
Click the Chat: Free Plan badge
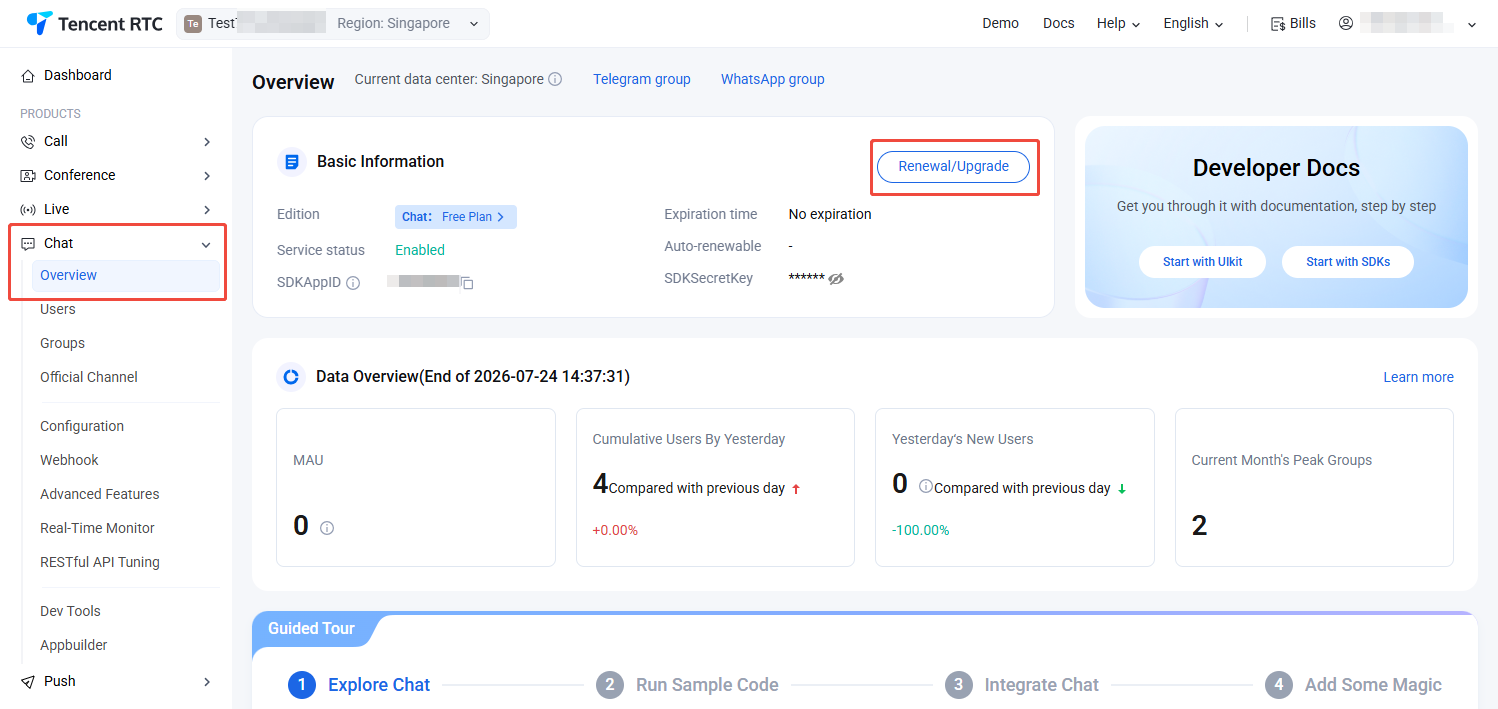click(455, 217)
